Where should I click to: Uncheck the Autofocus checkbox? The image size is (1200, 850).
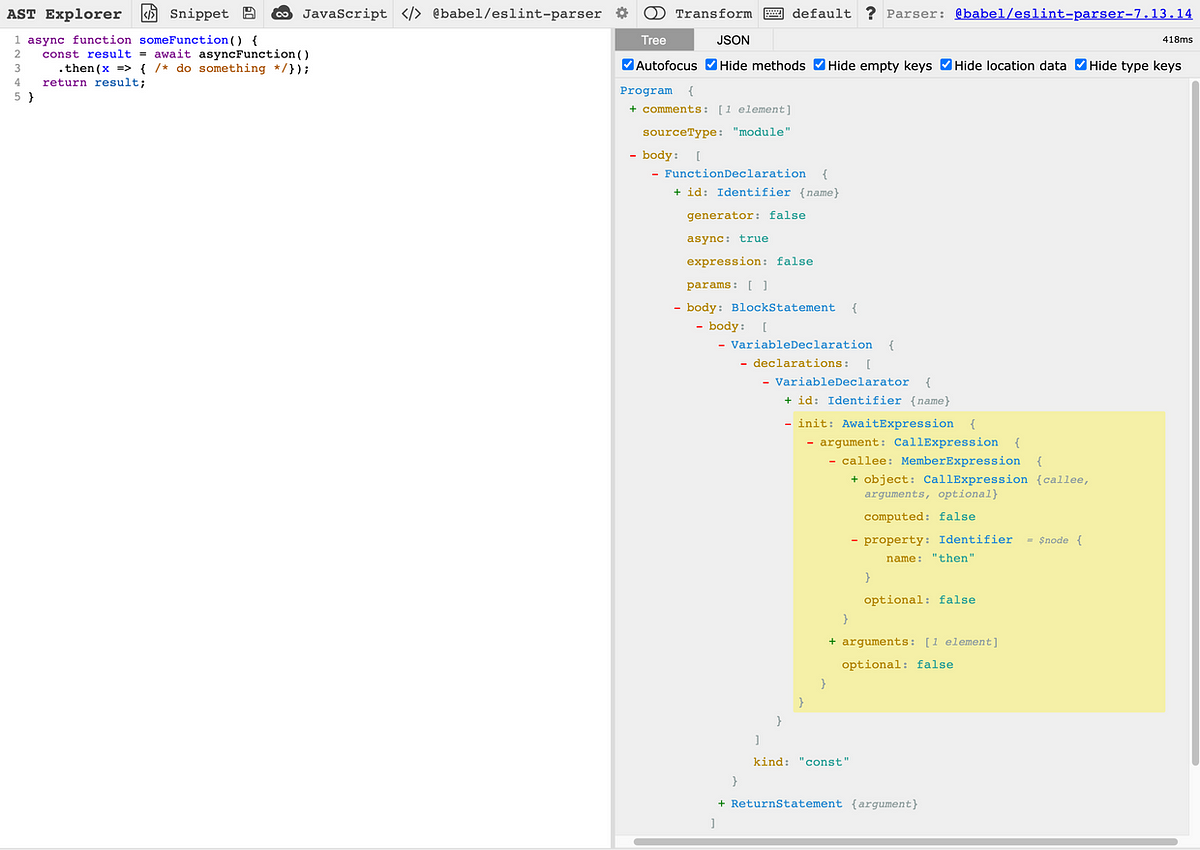click(x=628, y=65)
